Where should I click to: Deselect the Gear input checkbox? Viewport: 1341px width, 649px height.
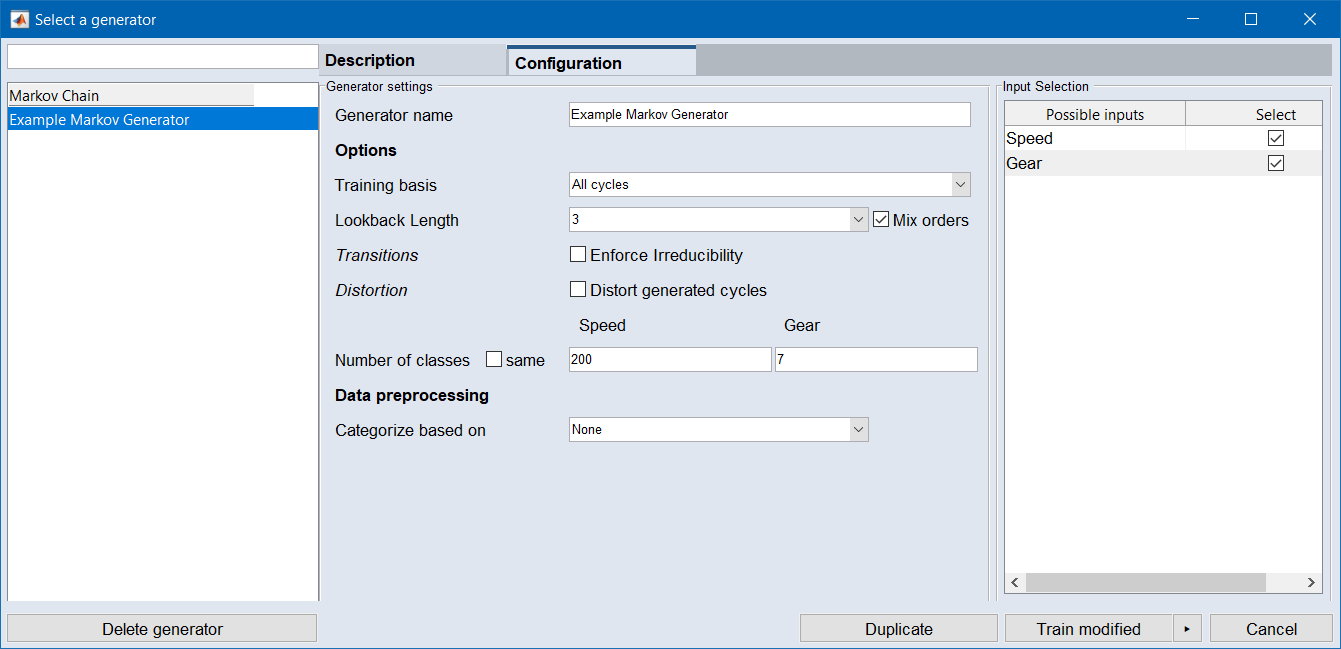click(x=1275, y=164)
